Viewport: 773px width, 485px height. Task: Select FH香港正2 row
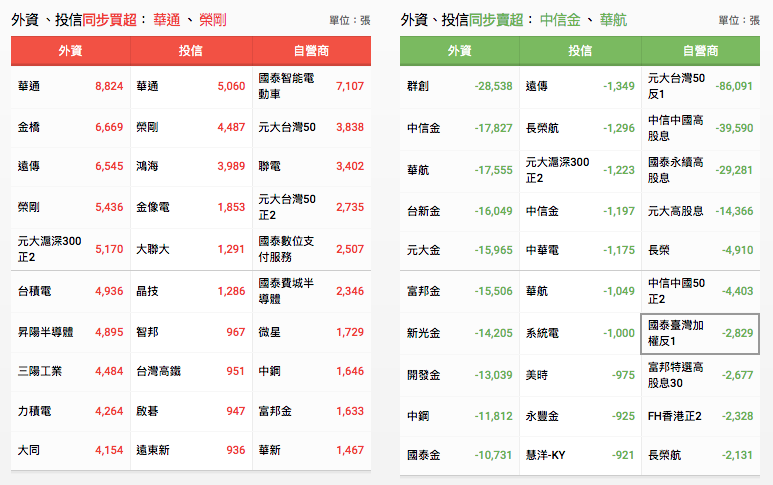tap(701, 416)
